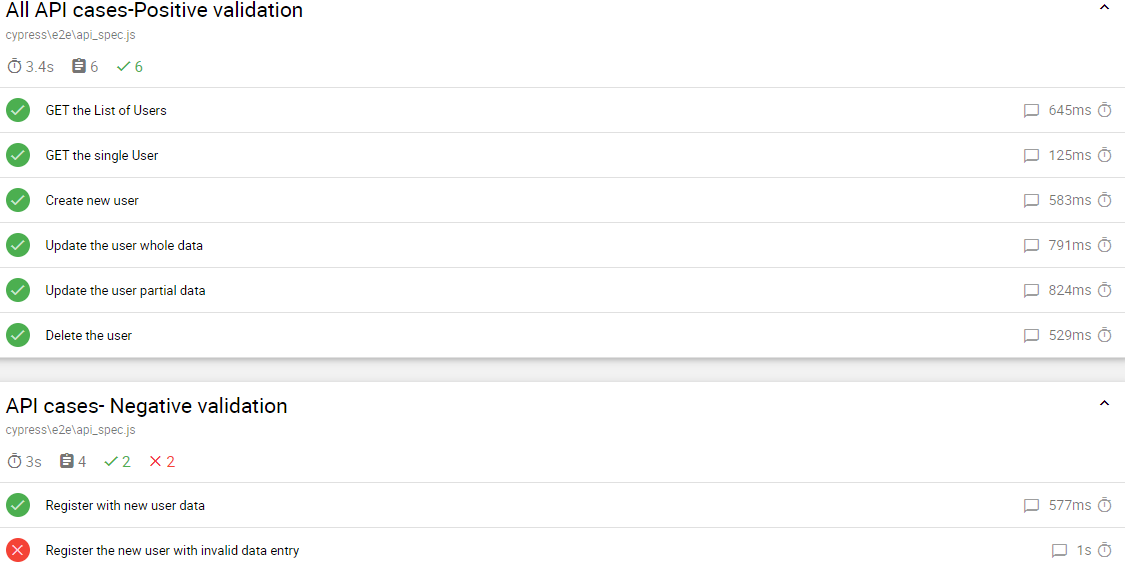1125x567 pixels.
Task: Filter by 6 passed tests in Positive validation
Action: tap(130, 67)
